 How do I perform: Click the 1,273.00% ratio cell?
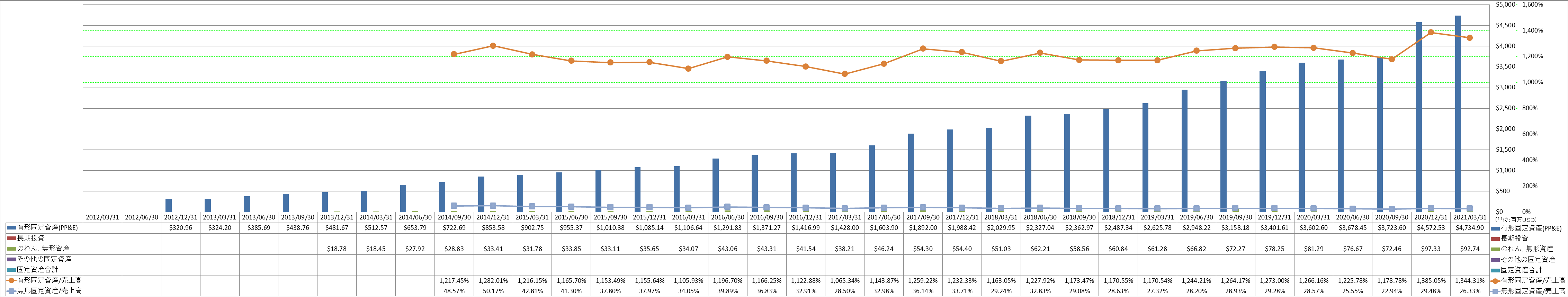pyautogui.click(x=1275, y=281)
